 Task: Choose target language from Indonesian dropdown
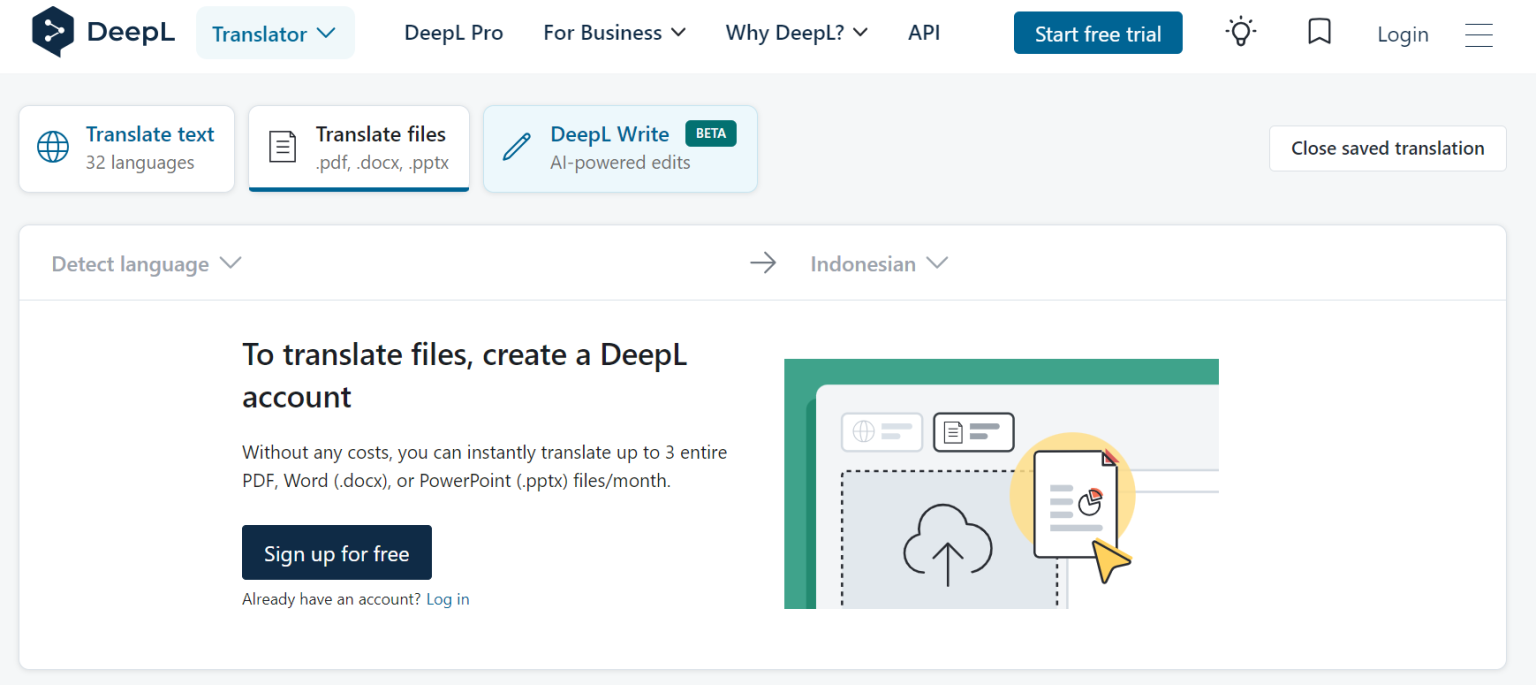pos(878,264)
